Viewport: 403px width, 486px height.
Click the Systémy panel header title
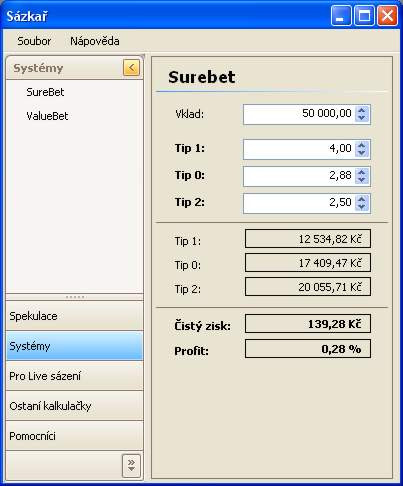point(38,68)
